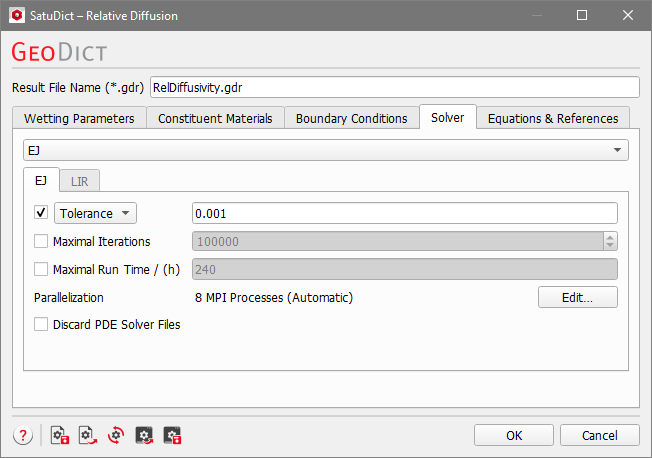Open the Tolerance stopping criterion dropdown

95,213
